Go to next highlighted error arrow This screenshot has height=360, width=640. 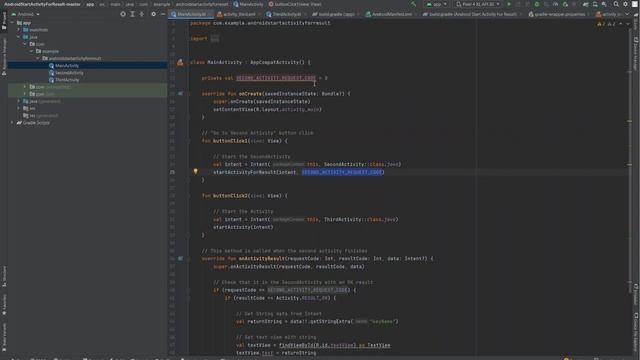pyautogui.click(x=628, y=24)
